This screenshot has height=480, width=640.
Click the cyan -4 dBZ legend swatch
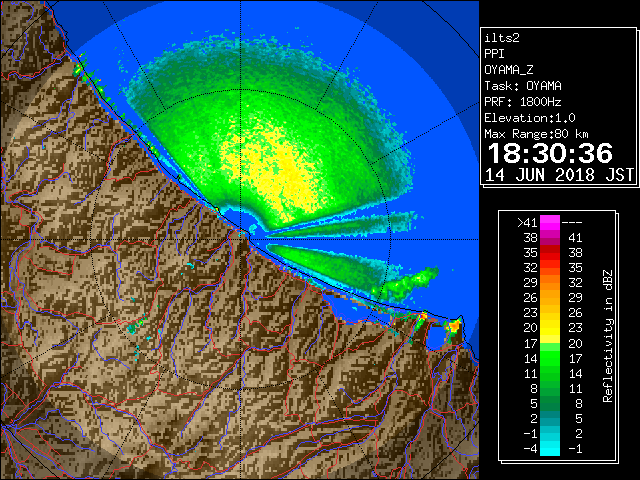tap(550, 448)
